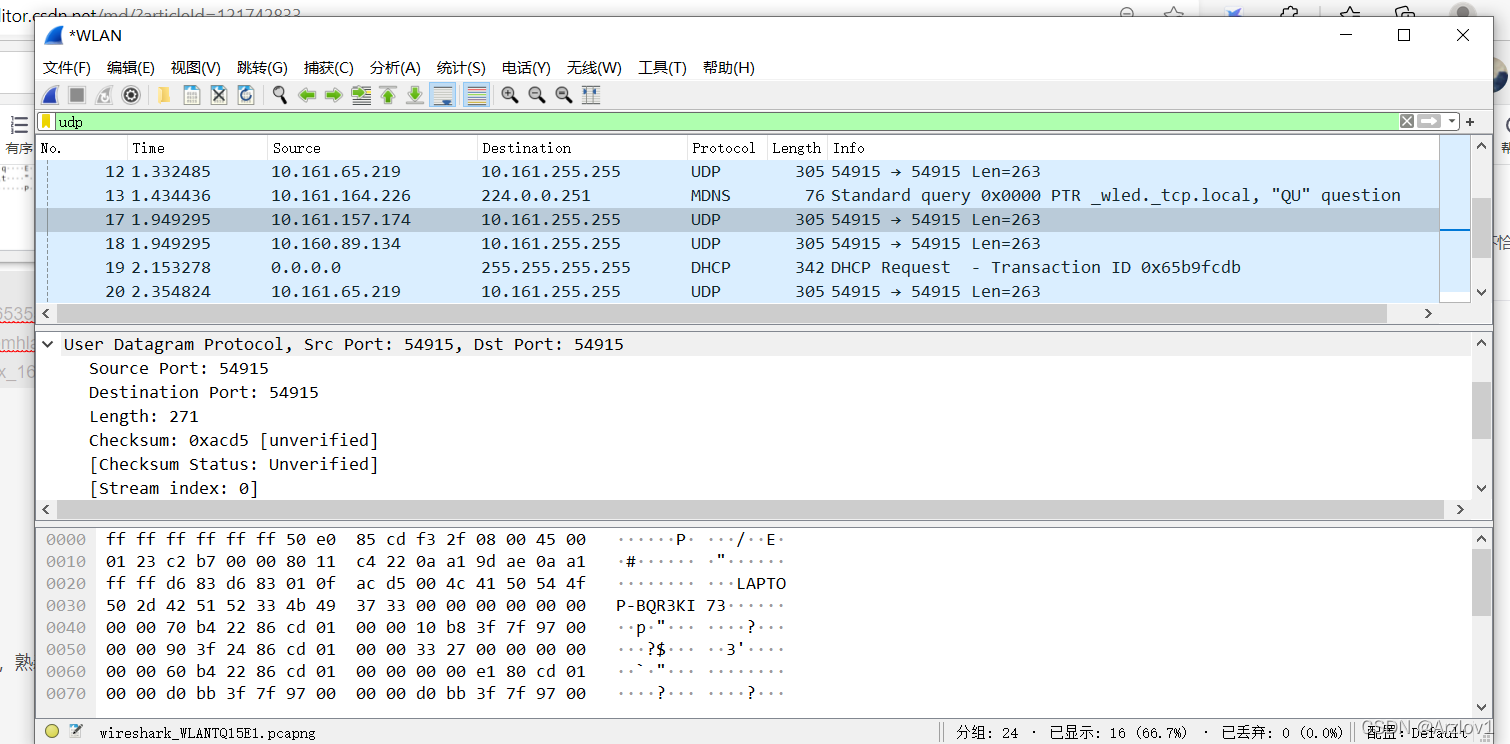1510x744 pixels.
Task: Open capture options gear icon
Action: click(x=131, y=95)
